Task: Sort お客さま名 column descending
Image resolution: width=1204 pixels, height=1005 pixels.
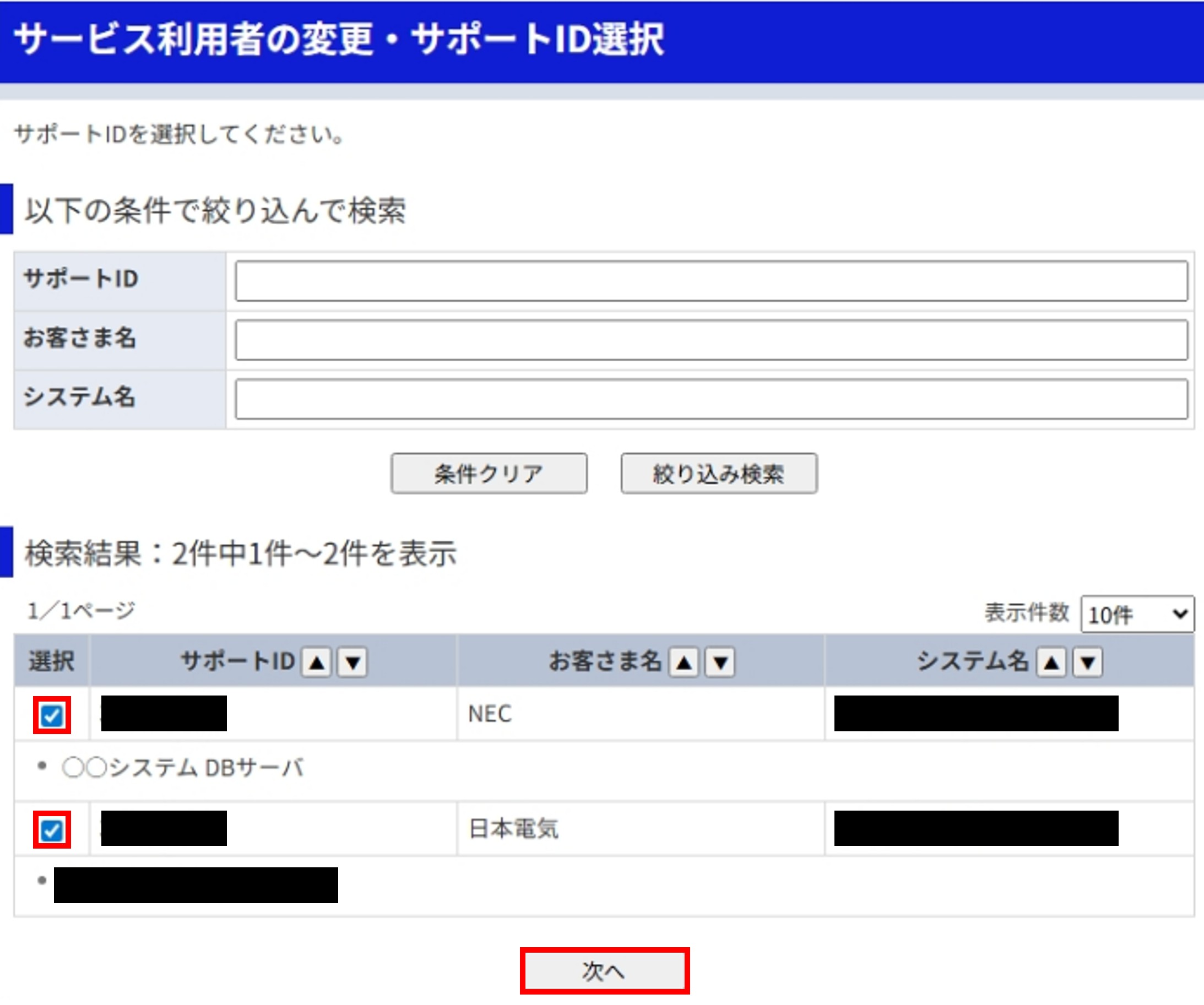Action: point(720,662)
